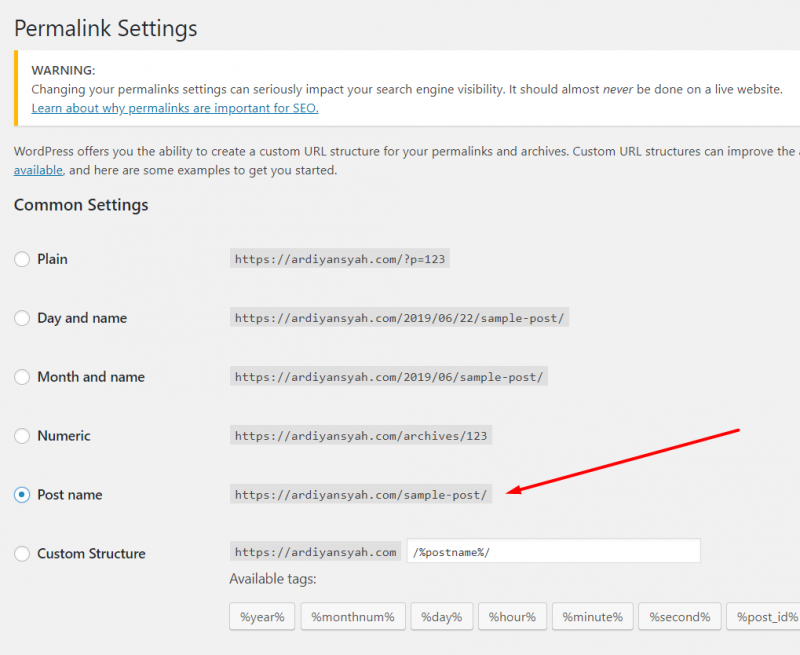Click the Post name sample-post example URL
The height and width of the screenshot is (655, 800).
(361, 494)
